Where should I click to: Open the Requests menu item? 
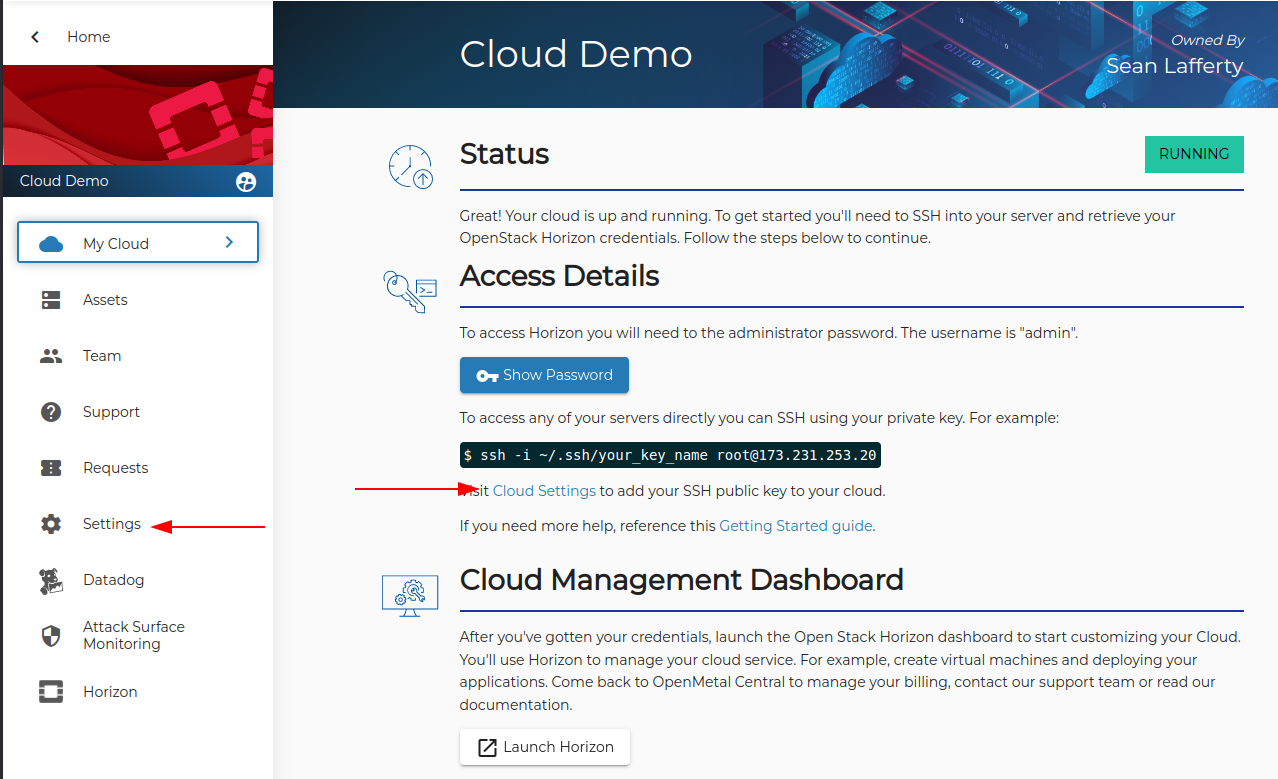115,468
